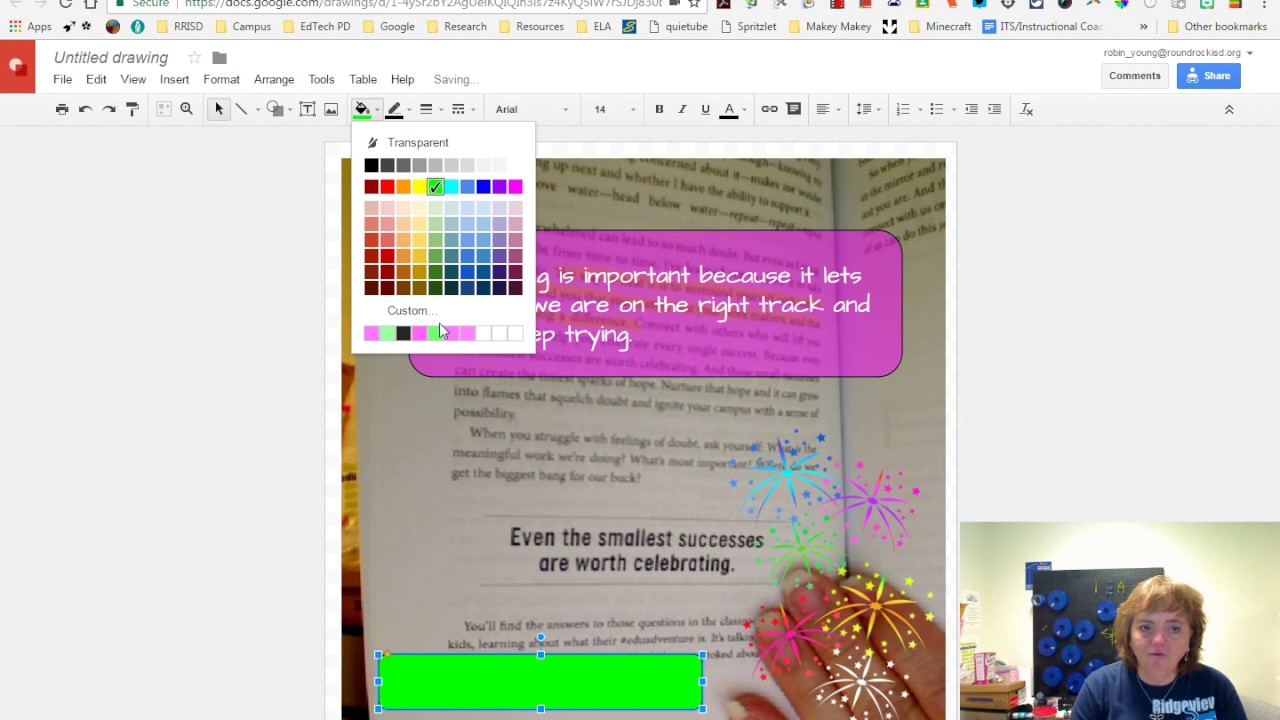Screen dimensions: 1280x720
Task: Open the Apps bookmark shortcut
Action: [x=30, y=27]
